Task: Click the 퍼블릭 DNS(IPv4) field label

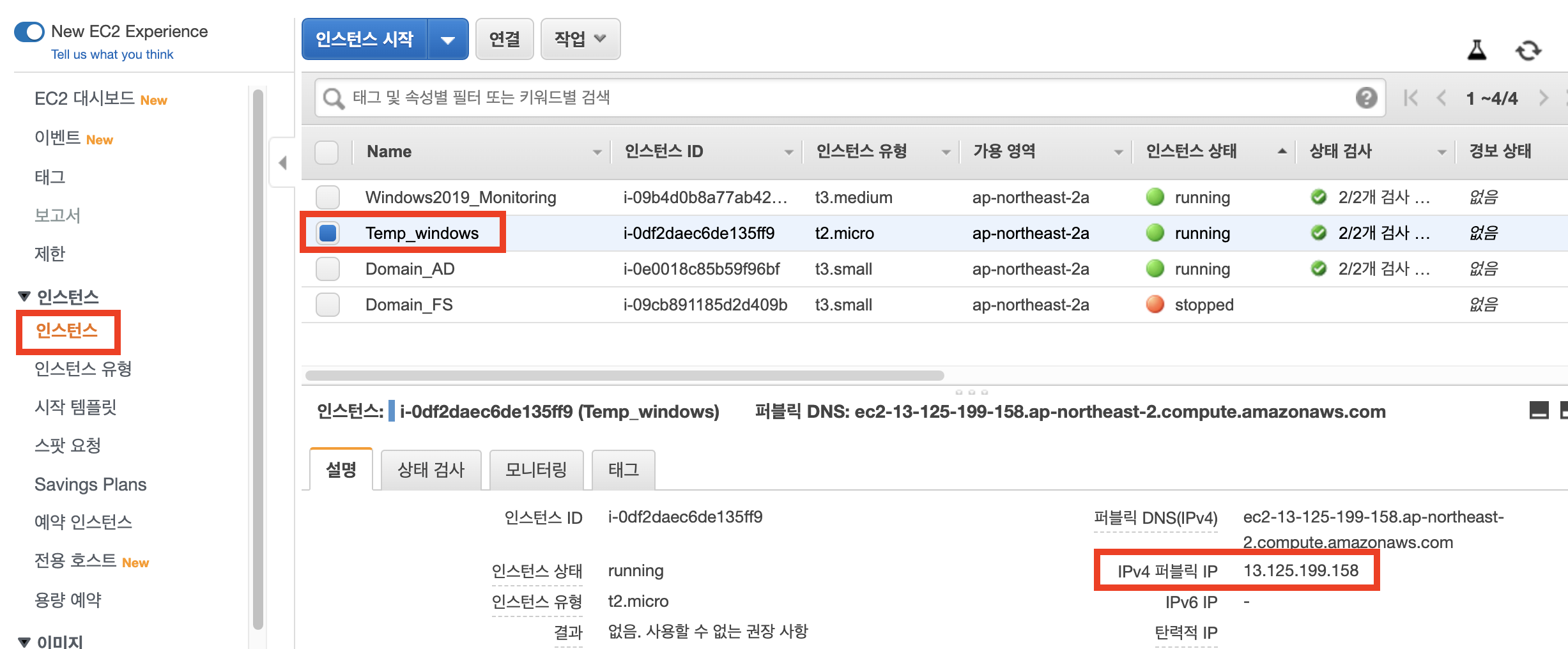Action: [x=1156, y=517]
